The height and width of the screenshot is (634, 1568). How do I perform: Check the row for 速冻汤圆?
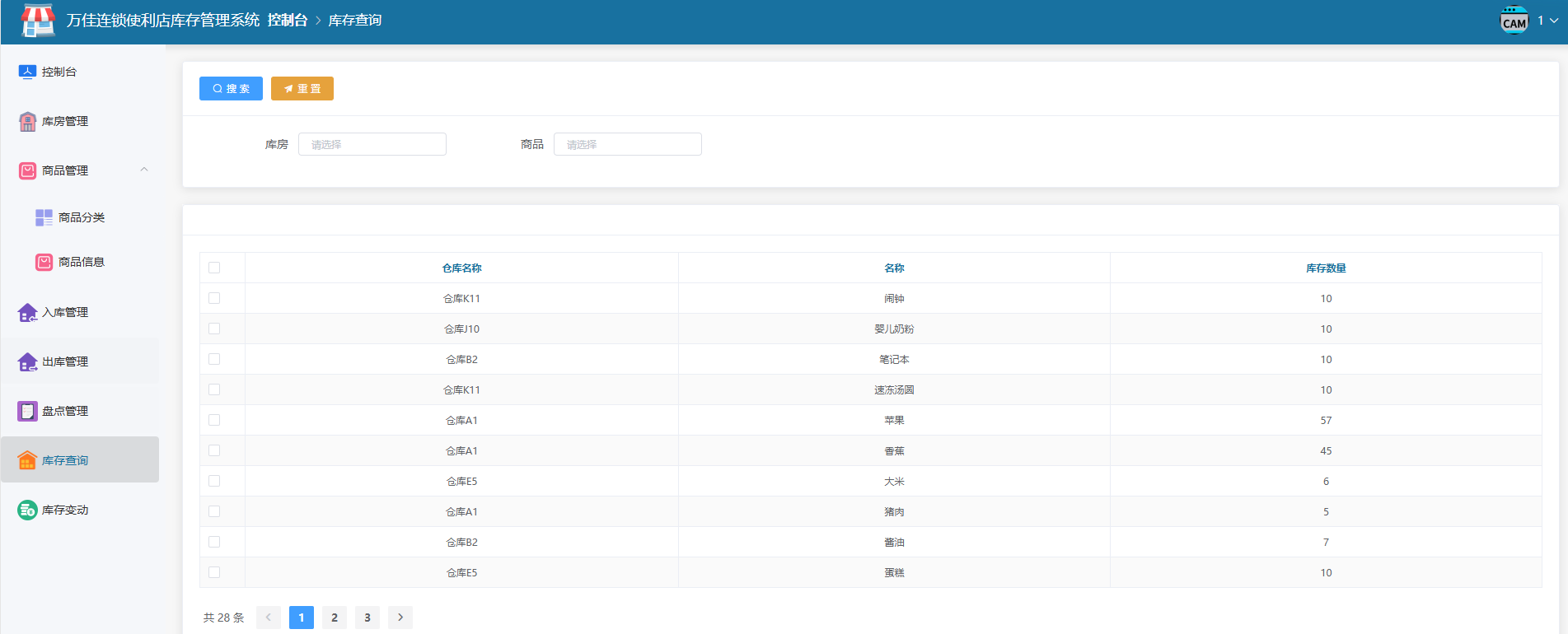click(214, 389)
